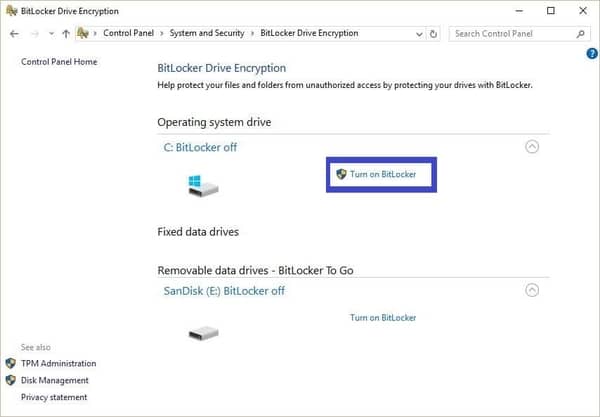Select BitLocker Drive Encryption breadcrumb
This screenshot has width=600, height=417.
309,33
